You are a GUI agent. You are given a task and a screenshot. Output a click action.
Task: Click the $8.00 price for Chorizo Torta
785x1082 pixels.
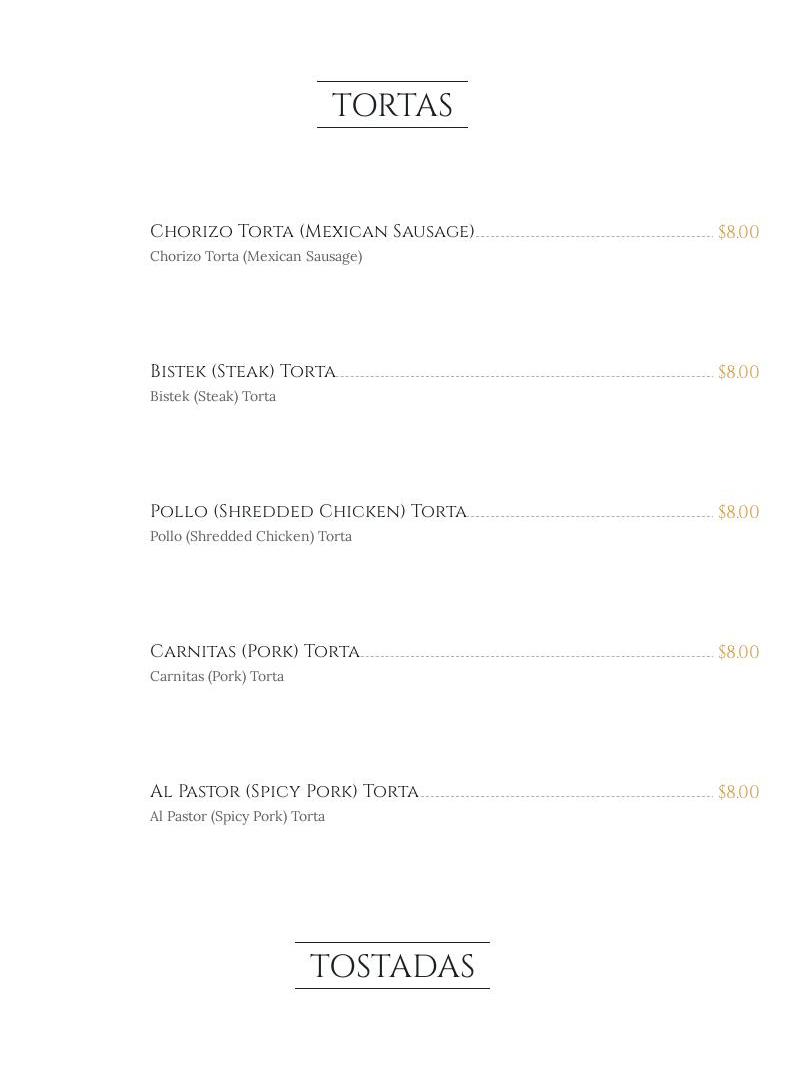(x=738, y=232)
